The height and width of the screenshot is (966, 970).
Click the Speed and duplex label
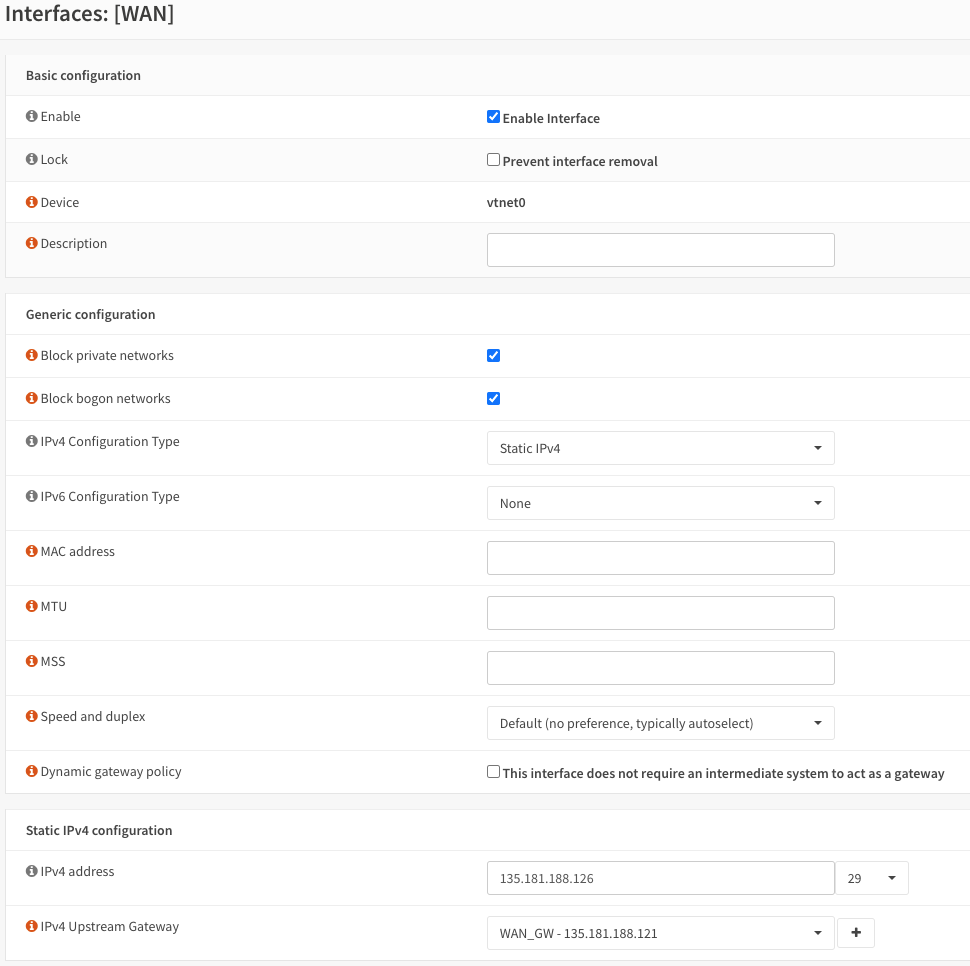tap(93, 716)
